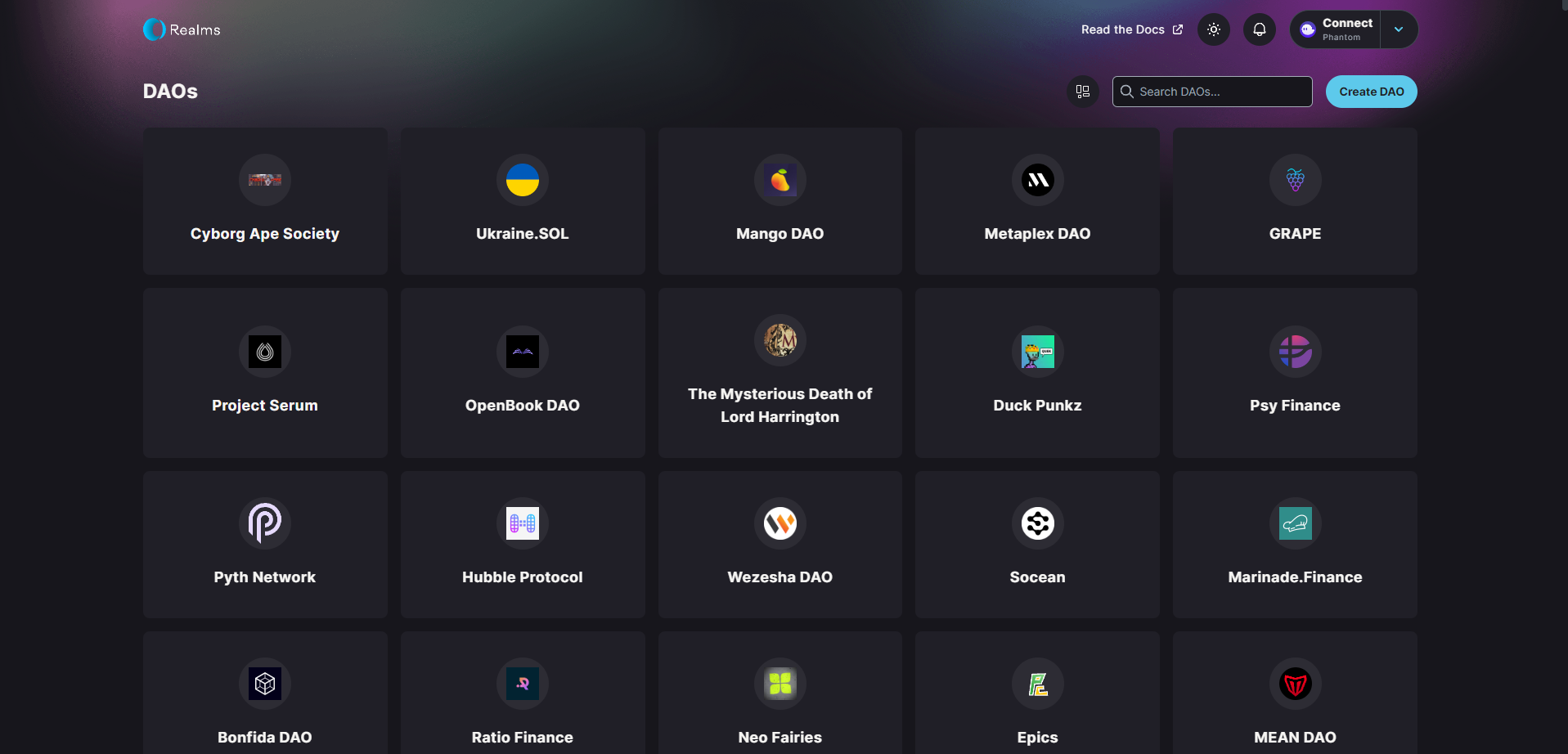Open the Ukraine.SOL flag icon
Viewport: 1568px width, 754px height.
pyautogui.click(x=523, y=180)
